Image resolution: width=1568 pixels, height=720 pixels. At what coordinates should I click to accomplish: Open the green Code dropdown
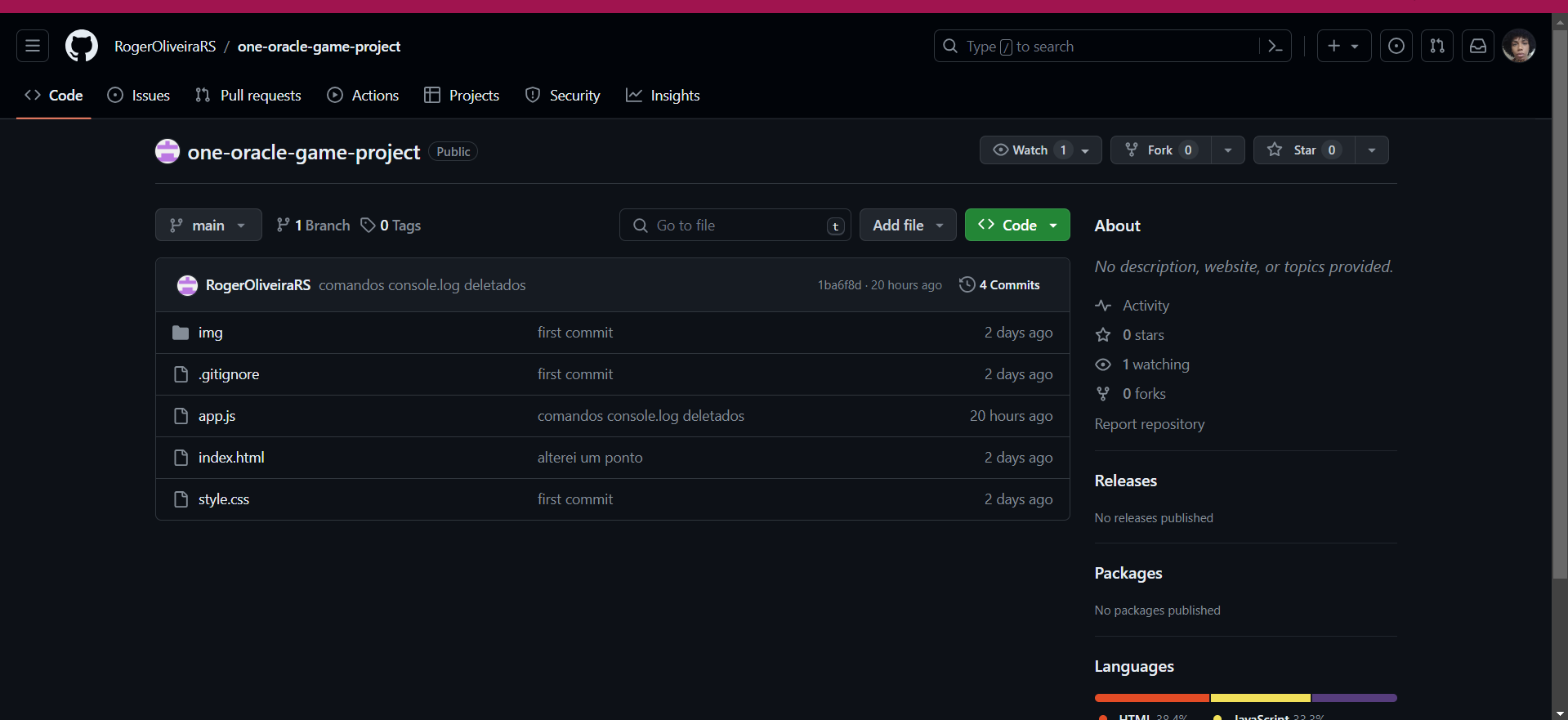(x=1017, y=225)
